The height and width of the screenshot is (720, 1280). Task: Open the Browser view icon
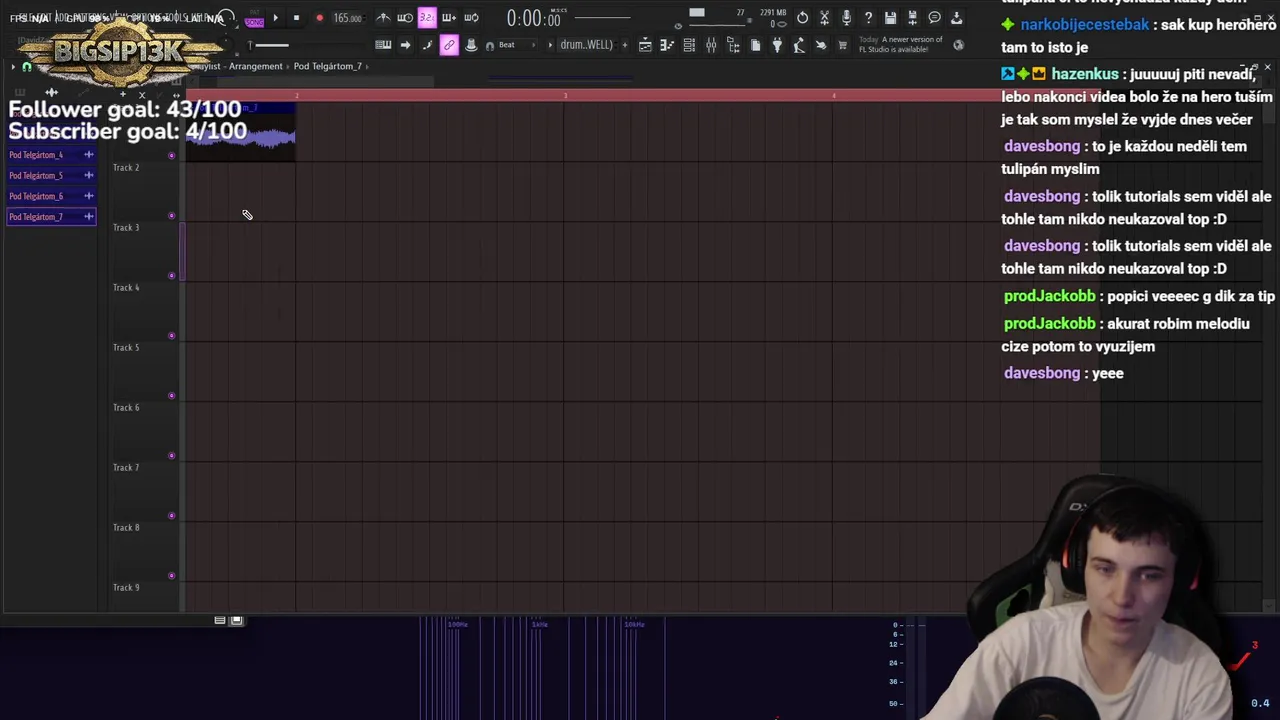pos(733,45)
